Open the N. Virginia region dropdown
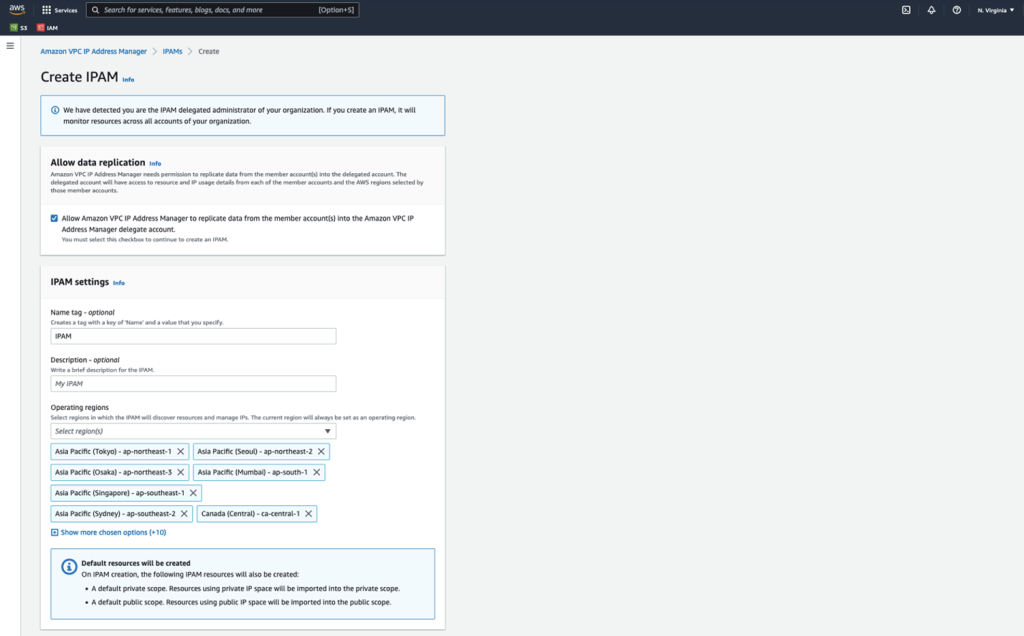The height and width of the screenshot is (636, 1024). tap(995, 10)
